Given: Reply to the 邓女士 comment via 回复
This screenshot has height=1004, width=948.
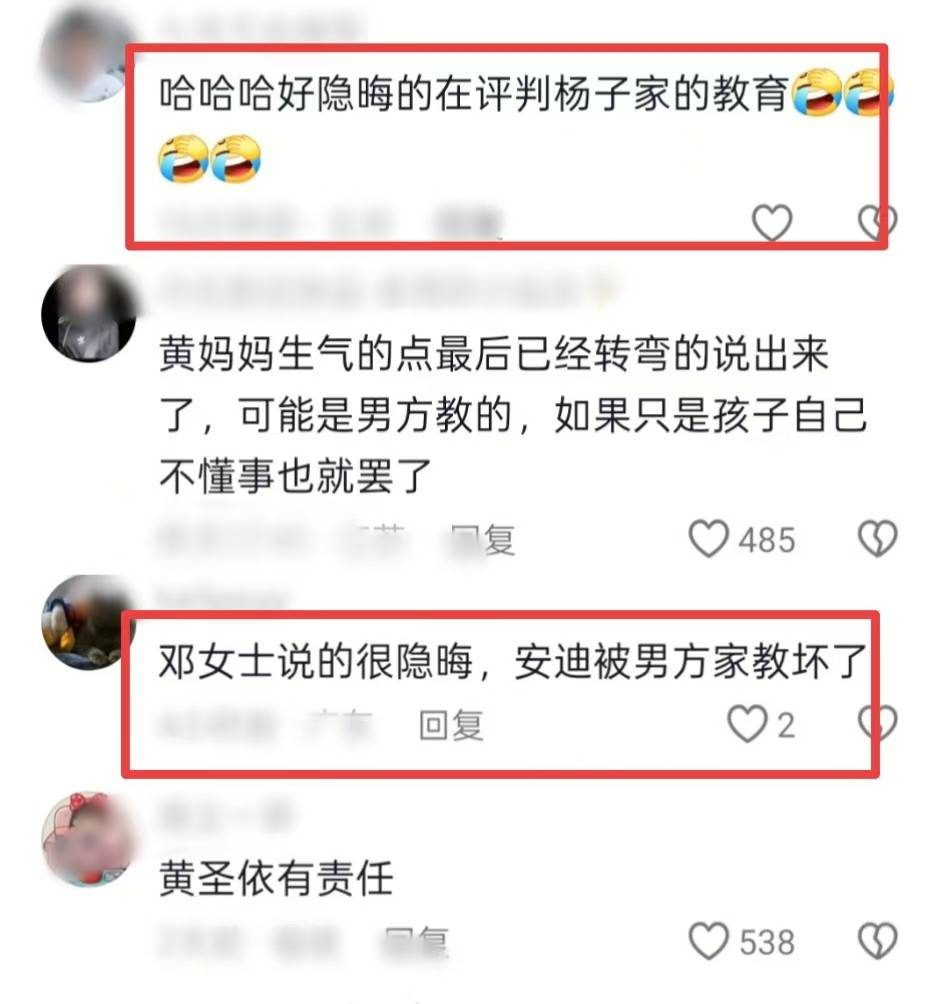Looking at the screenshot, I should pos(451,725).
